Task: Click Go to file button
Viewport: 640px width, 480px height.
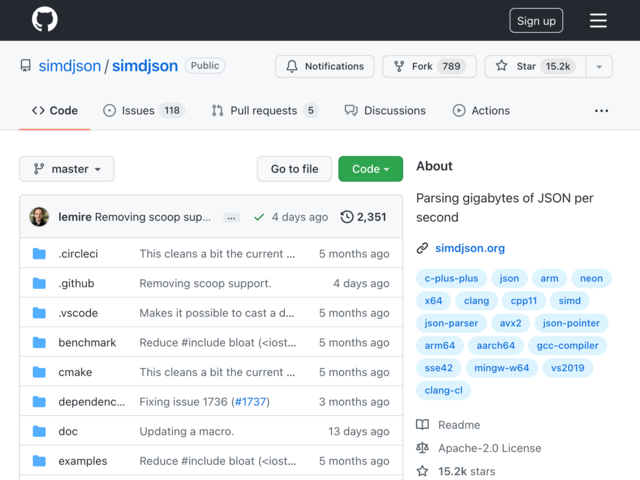Action: 294,169
